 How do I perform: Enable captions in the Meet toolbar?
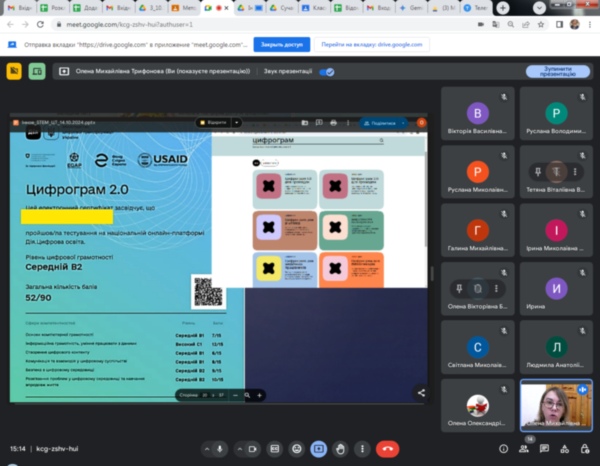coord(274,449)
